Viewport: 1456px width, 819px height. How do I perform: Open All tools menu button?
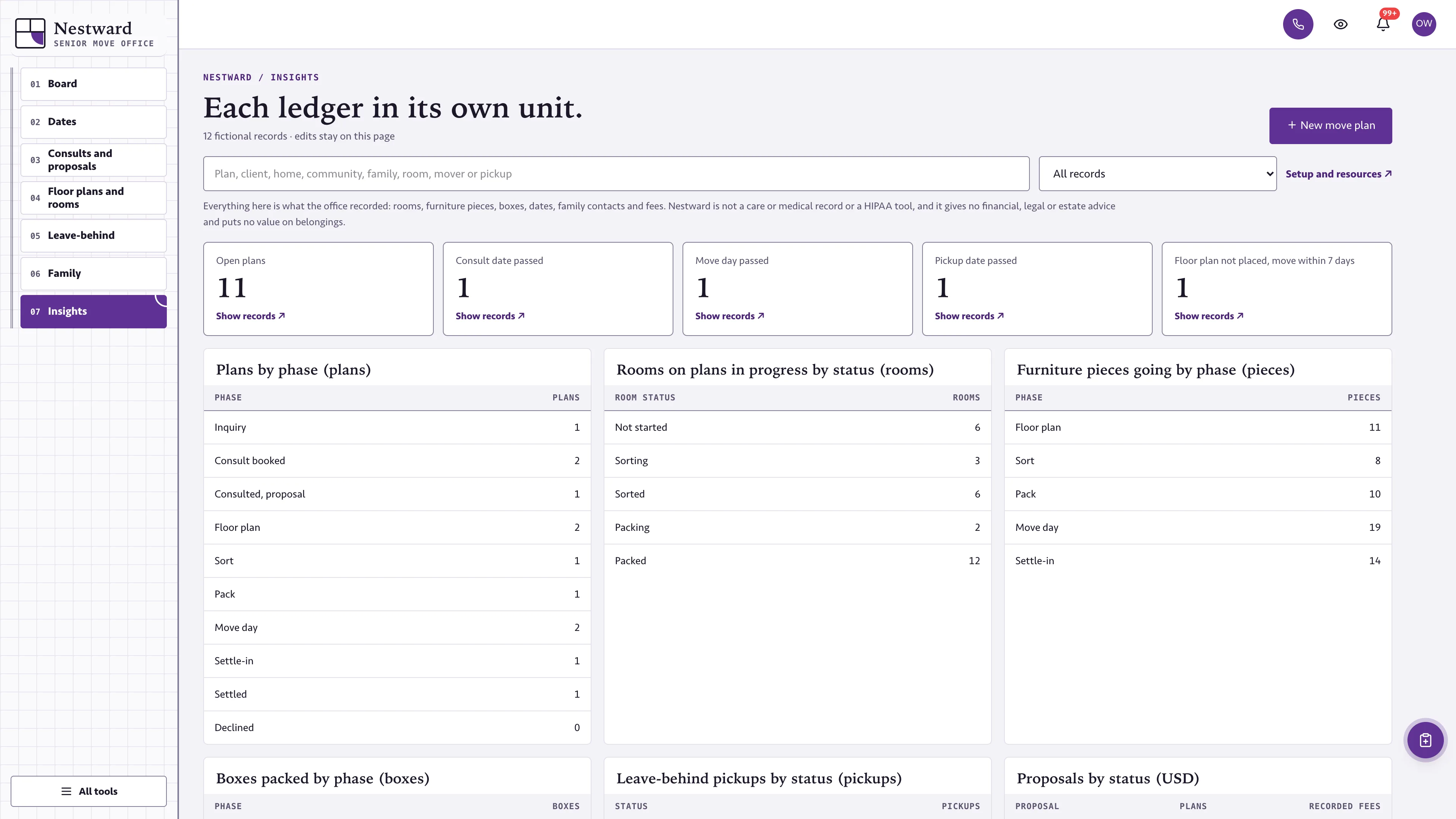point(89,791)
